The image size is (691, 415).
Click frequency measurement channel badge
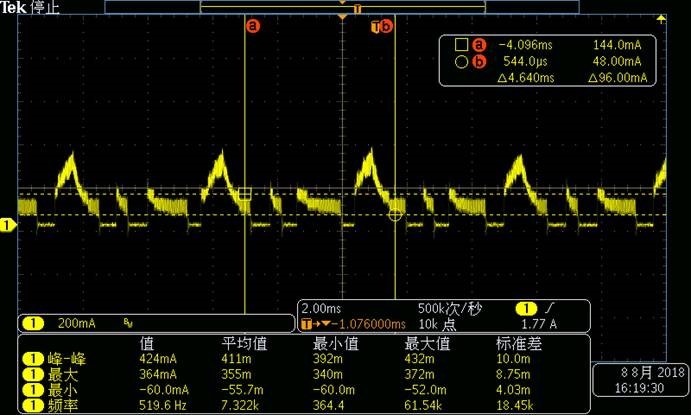pyautogui.click(x=33, y=405)
